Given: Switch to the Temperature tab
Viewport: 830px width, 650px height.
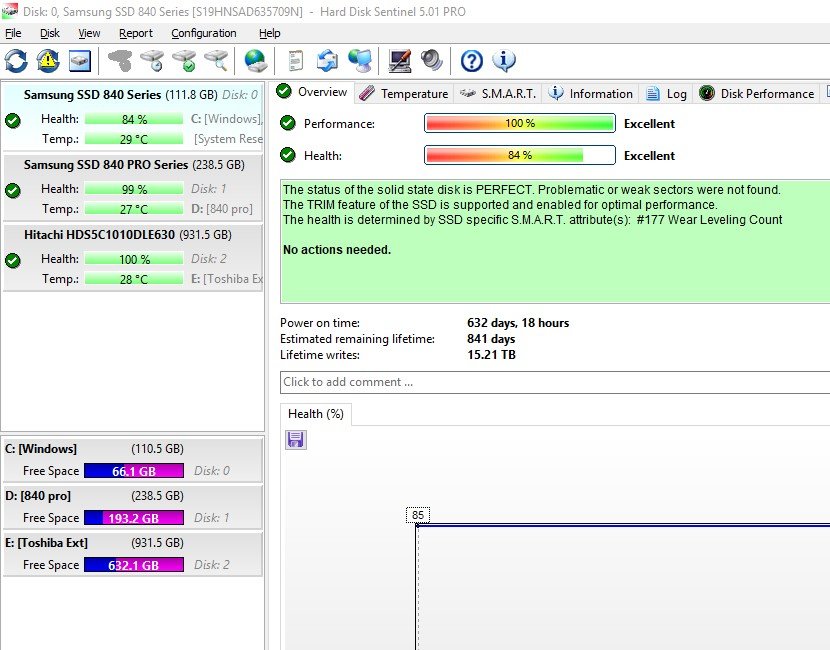Looking at the screenshot, I should 404,94.
